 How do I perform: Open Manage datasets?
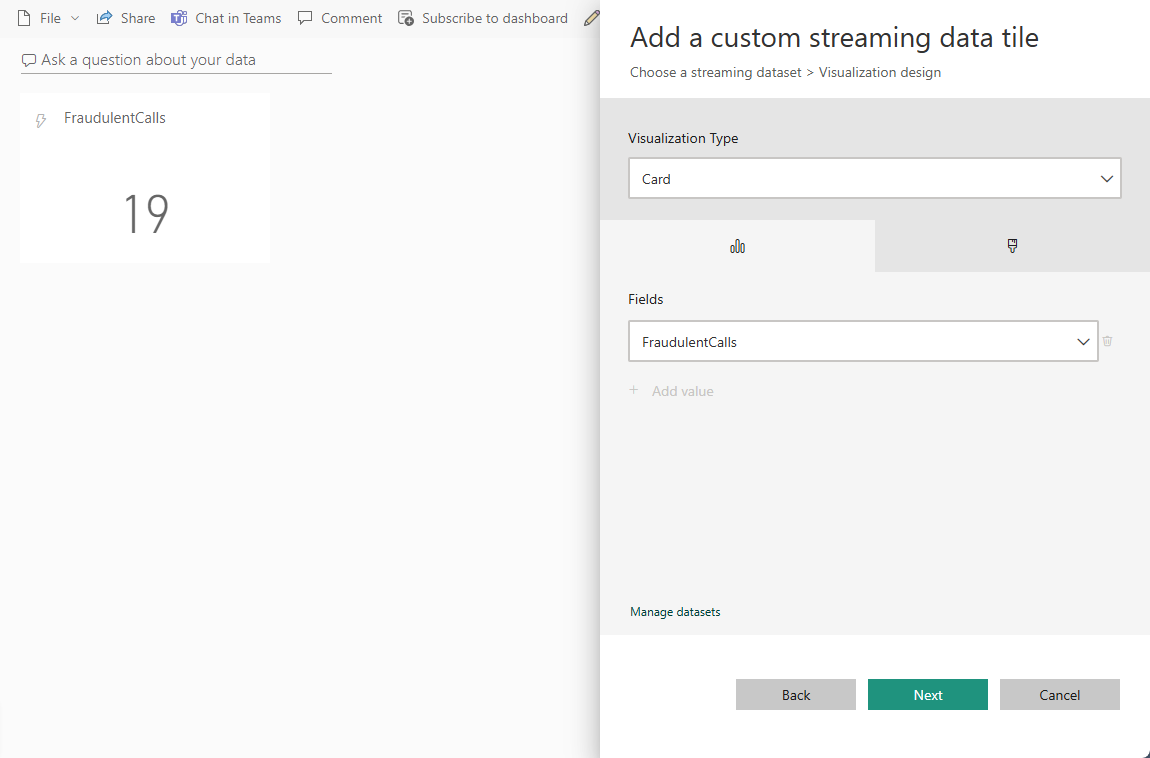point(675,611)
